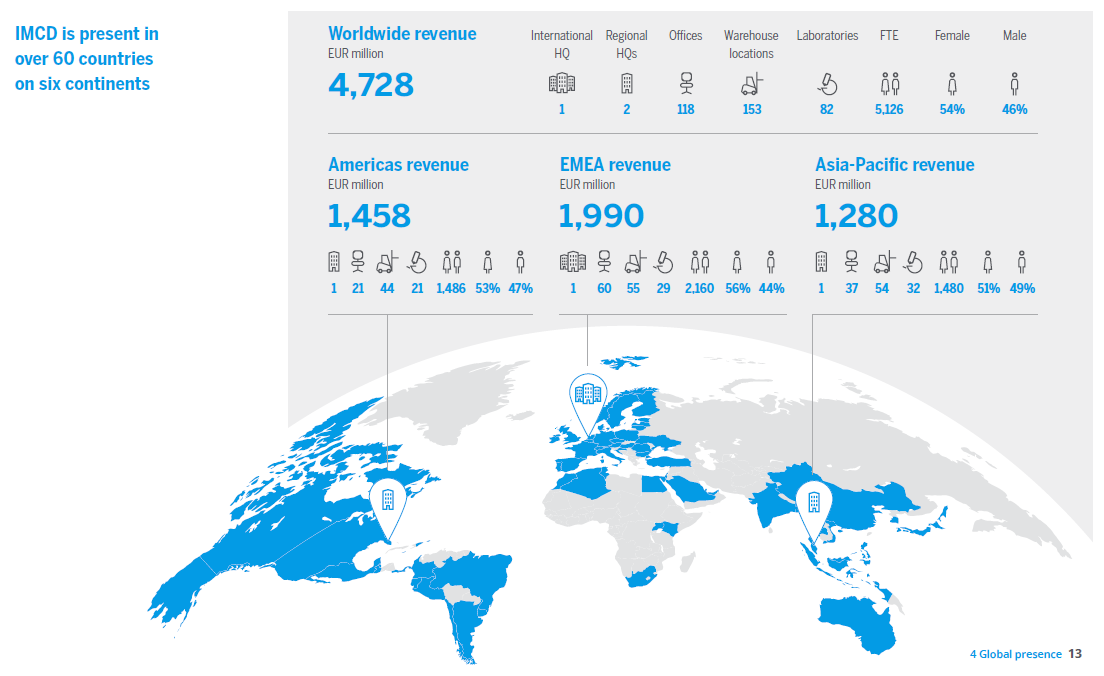The width and height of the screenshot is (1104, 676).
Task: Click the FTE people icon above 5,126
Action: [x=889, y=84]
